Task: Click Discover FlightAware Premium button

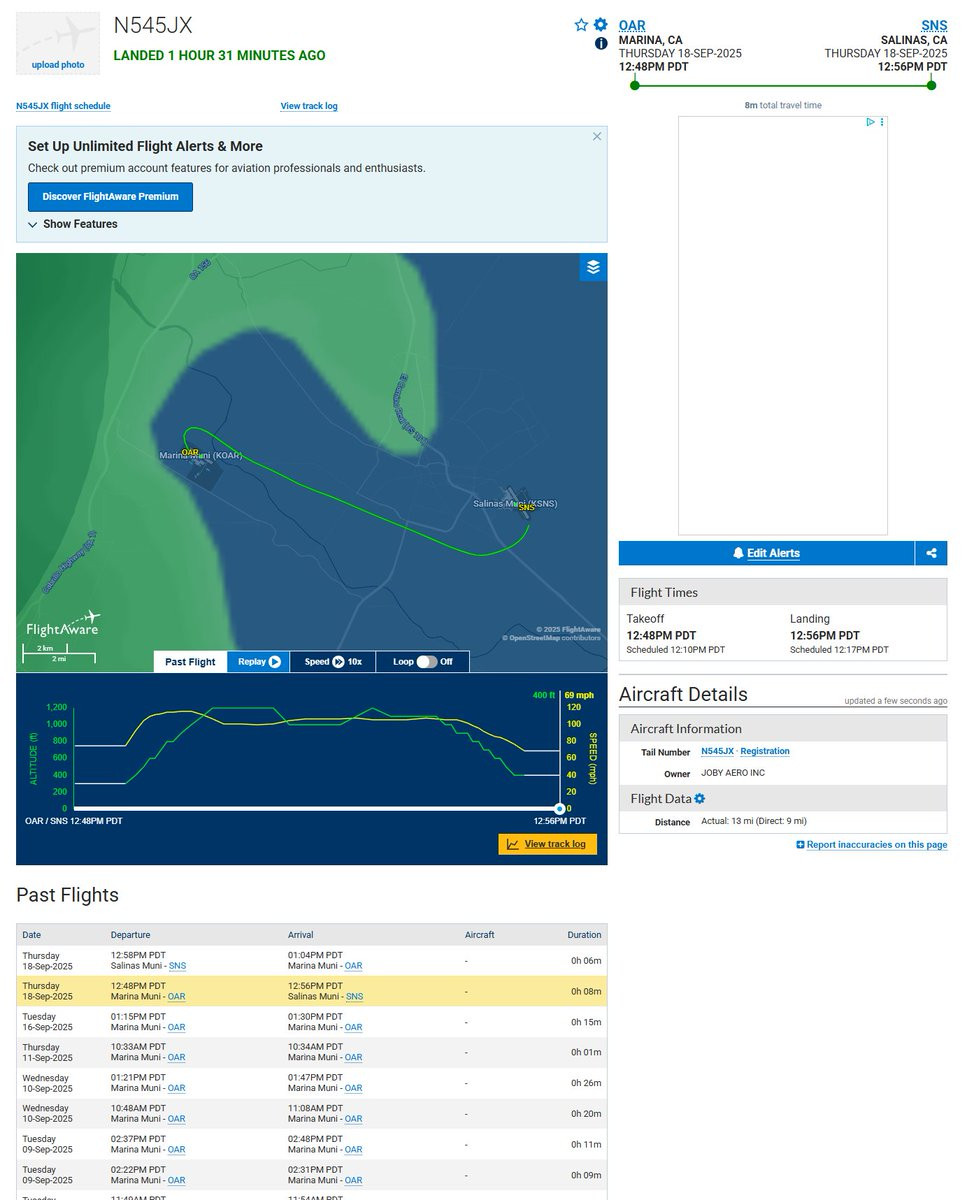Action: (x=110, y=197)
